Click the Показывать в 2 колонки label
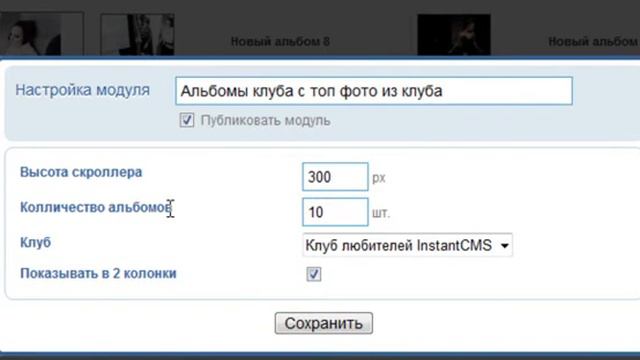640x360 pixels. pyautogui.click(x=98, y=273)
